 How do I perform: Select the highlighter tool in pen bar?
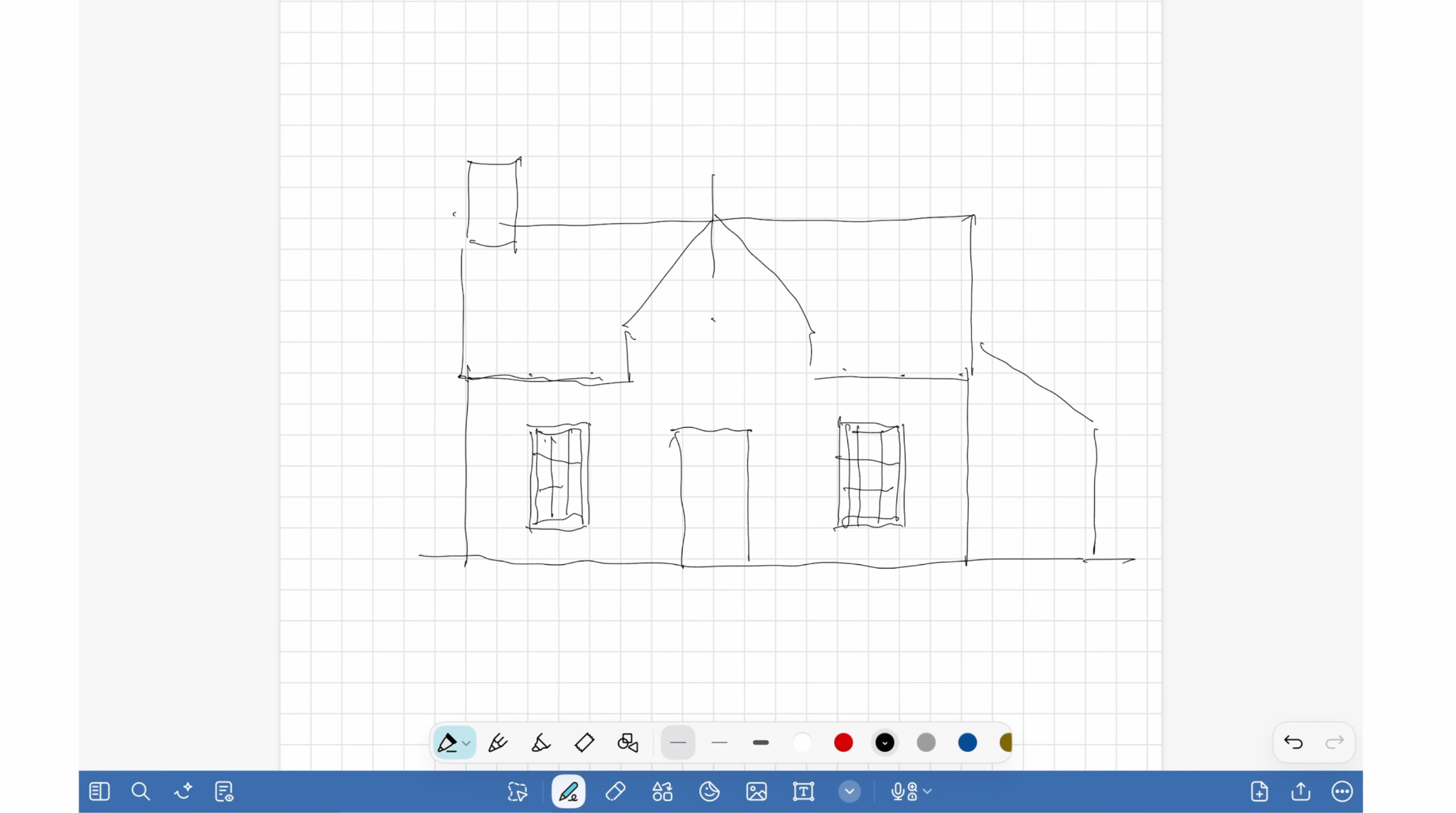541,743
